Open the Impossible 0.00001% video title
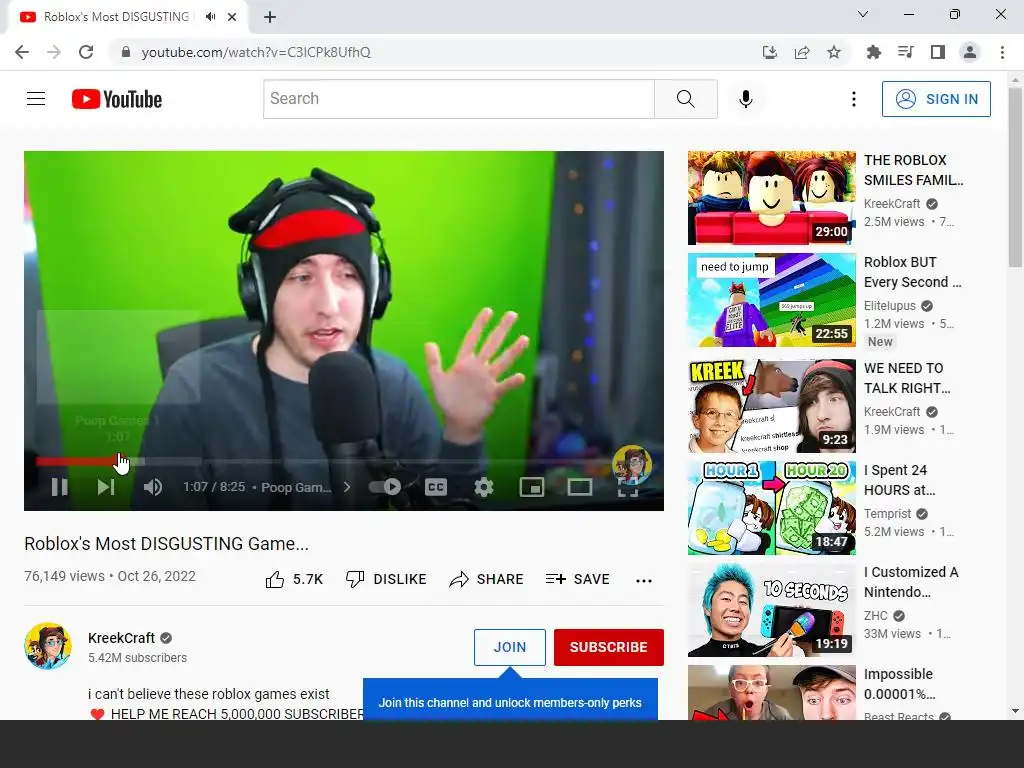 coord(899,684)
